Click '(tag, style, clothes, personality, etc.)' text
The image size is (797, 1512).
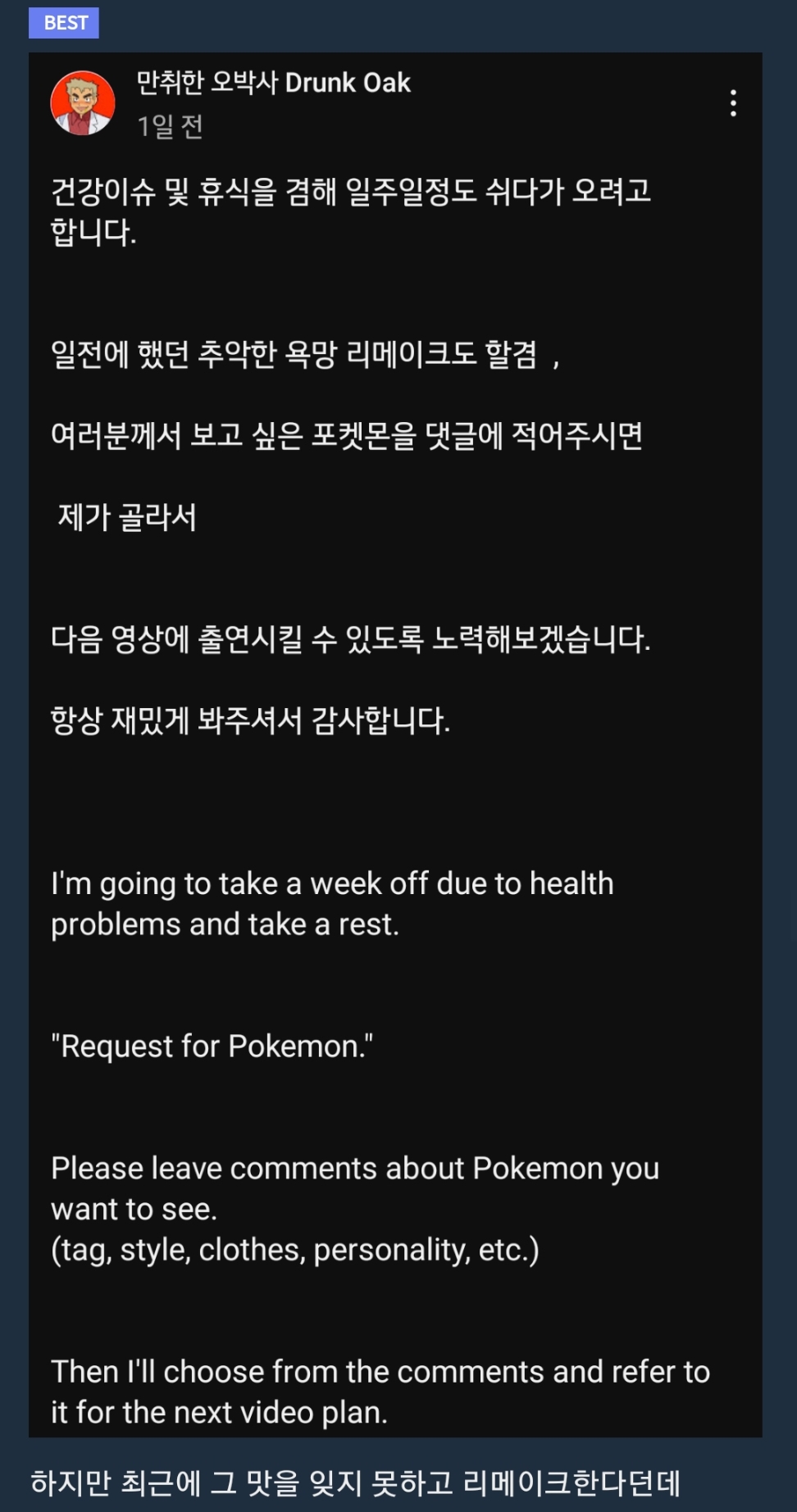[x=294, y=1250]
